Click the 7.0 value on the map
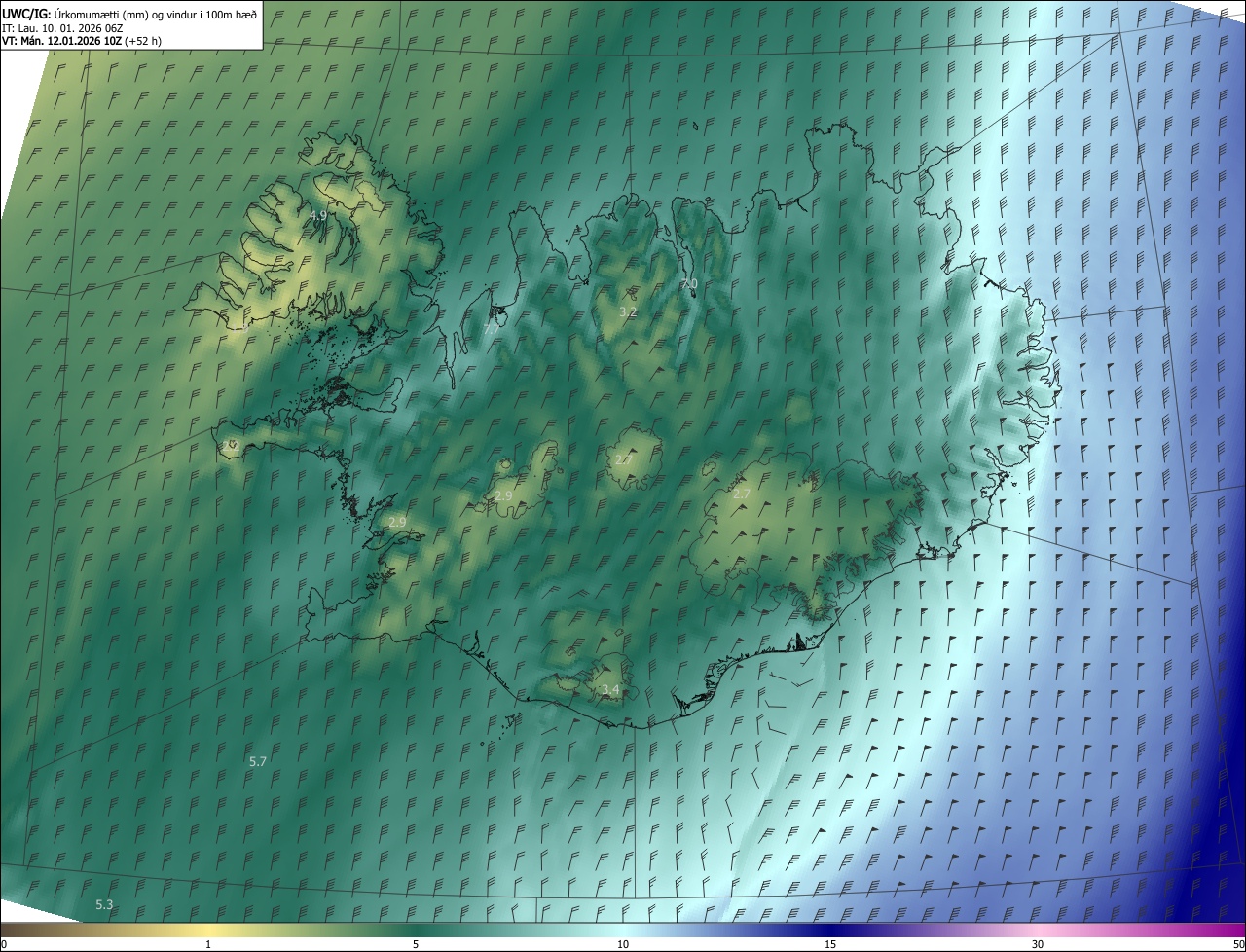 click(x=689, y=283)
